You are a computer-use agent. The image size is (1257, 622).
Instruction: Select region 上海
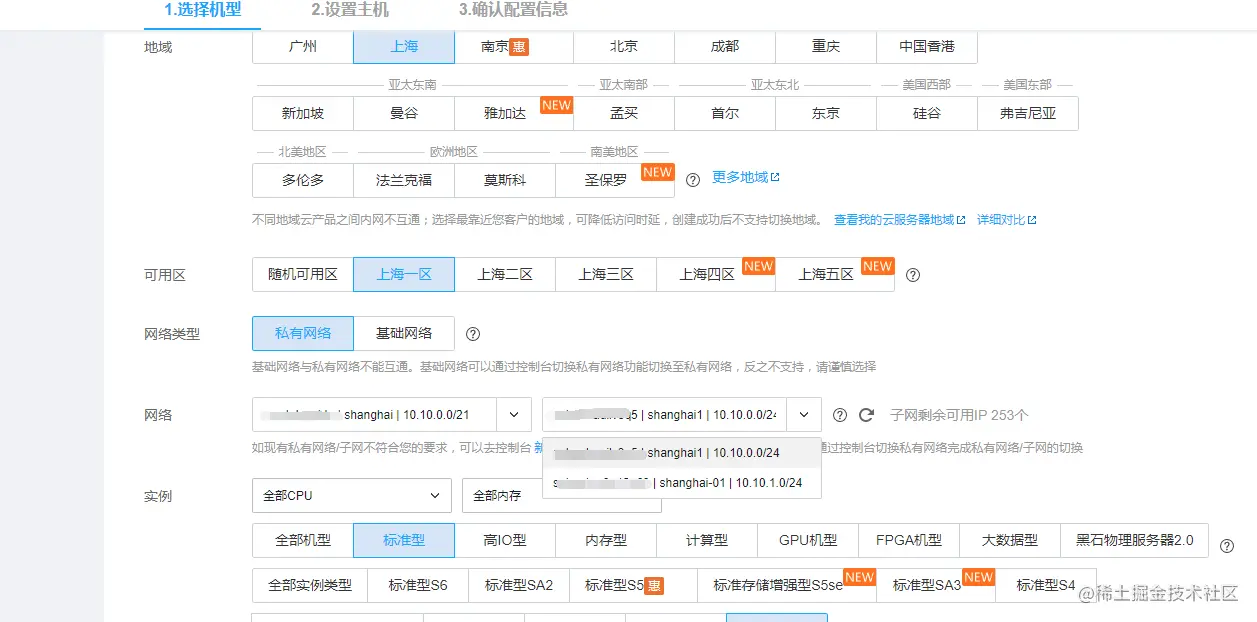click(x=404, y=46)
